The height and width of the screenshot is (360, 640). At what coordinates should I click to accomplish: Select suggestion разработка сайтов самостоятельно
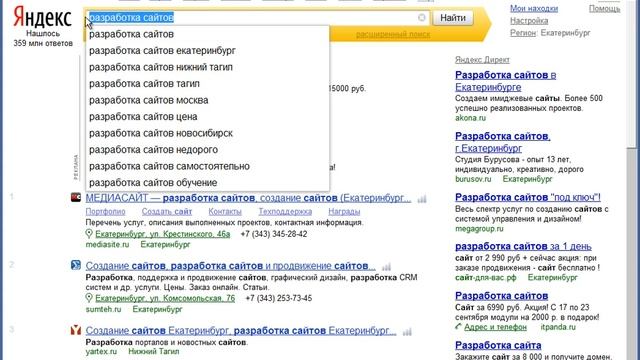click(x=207, y=166)
